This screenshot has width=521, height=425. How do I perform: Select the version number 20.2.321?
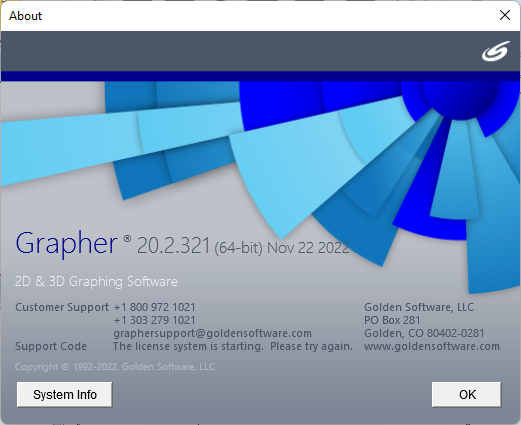(x=173, y=246)
